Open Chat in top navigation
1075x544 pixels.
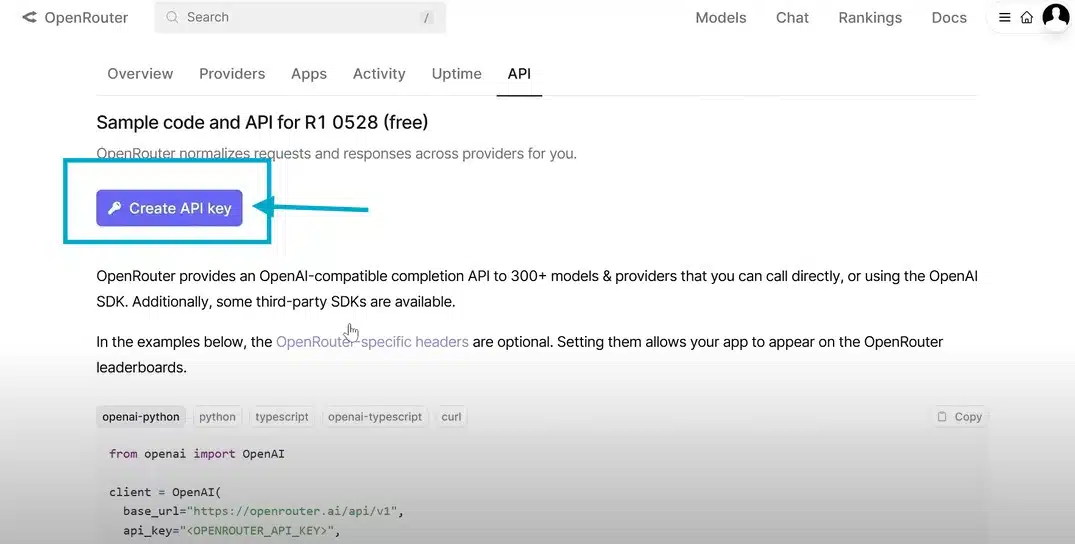pyautogui.click(x=792, y=18)
